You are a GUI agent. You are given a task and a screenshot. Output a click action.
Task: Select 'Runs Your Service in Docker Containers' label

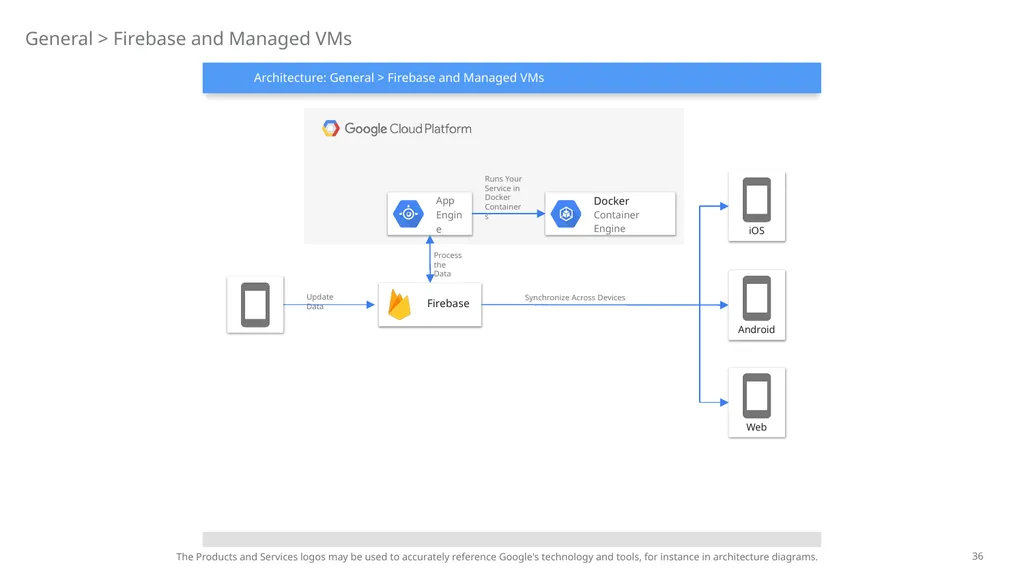pyautogui.click(x=503, y=197)
